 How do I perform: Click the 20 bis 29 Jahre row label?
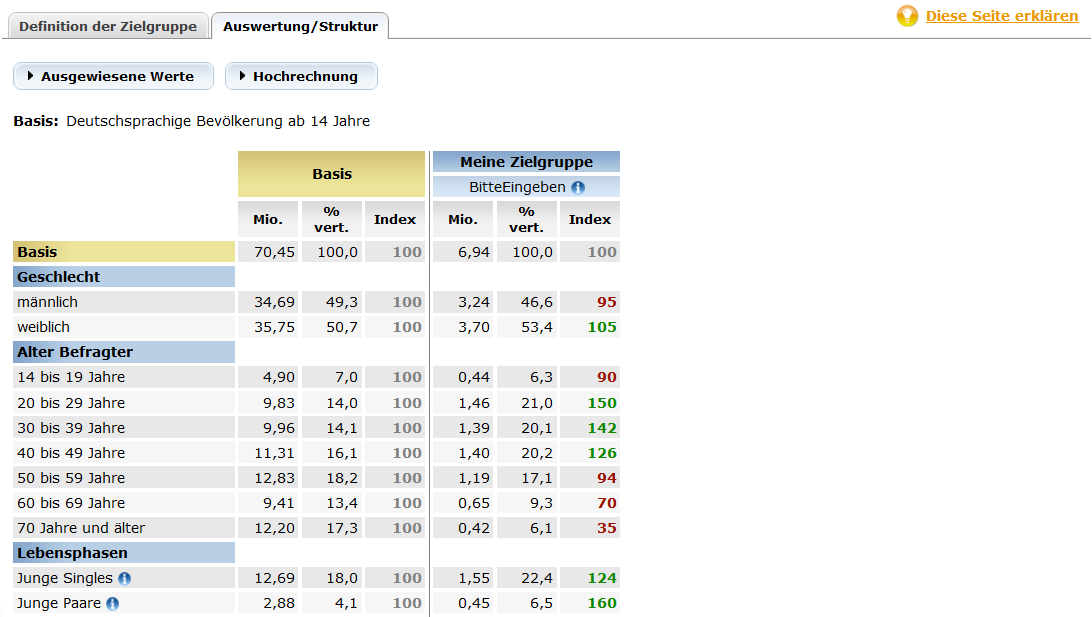point(71,403)
